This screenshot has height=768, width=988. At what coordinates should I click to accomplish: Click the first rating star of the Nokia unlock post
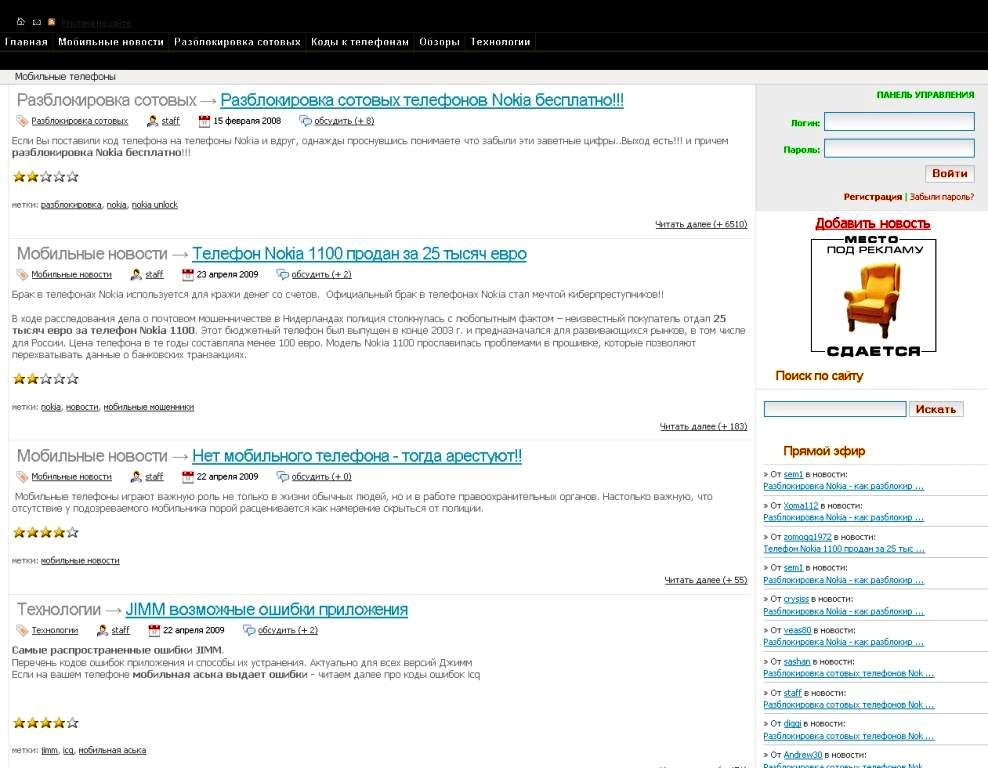(20, 177)
